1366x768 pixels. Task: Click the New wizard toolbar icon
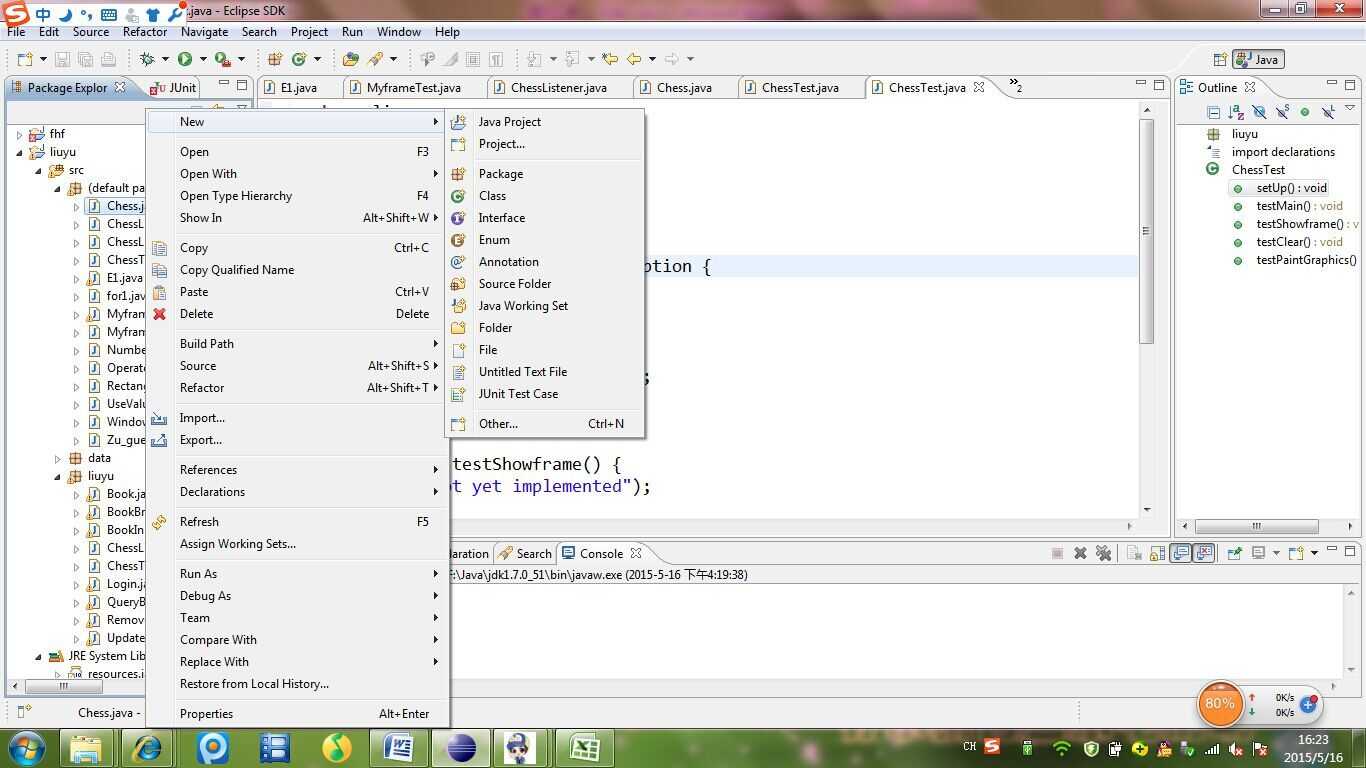(25, 59)
